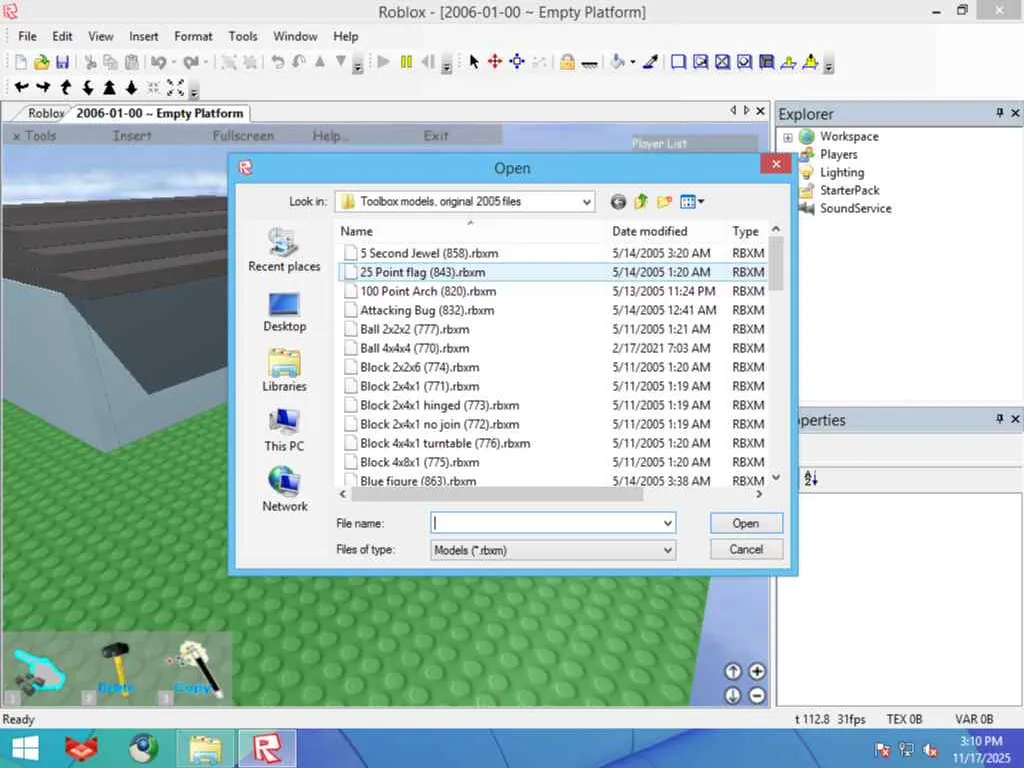This screenshot has height=768, width=1024.
Task: Expand the Workspace tree node
Action: 788,137
